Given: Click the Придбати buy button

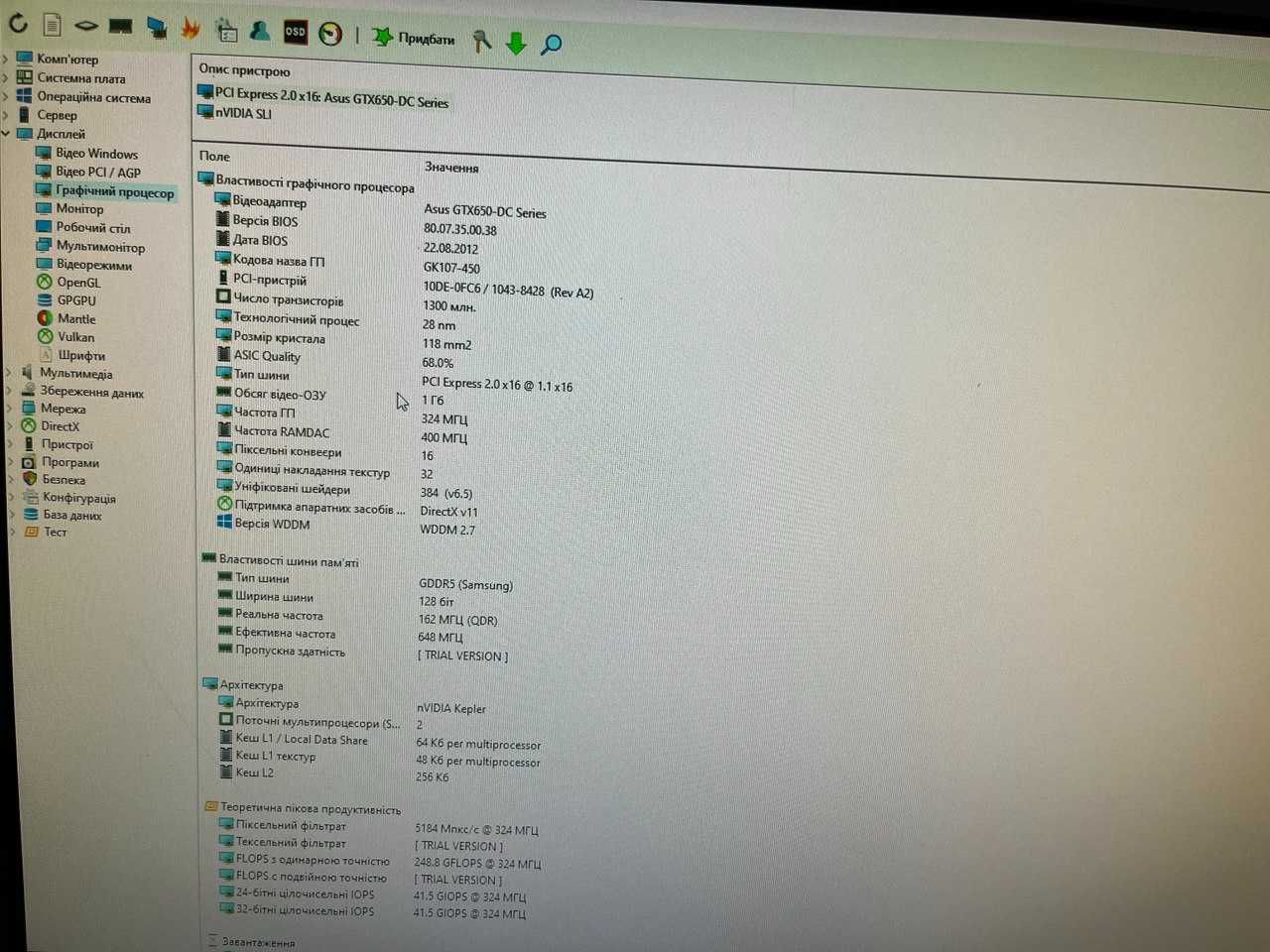Looking at the screenshot, I should pyautogui.click(x=414, y=38).
